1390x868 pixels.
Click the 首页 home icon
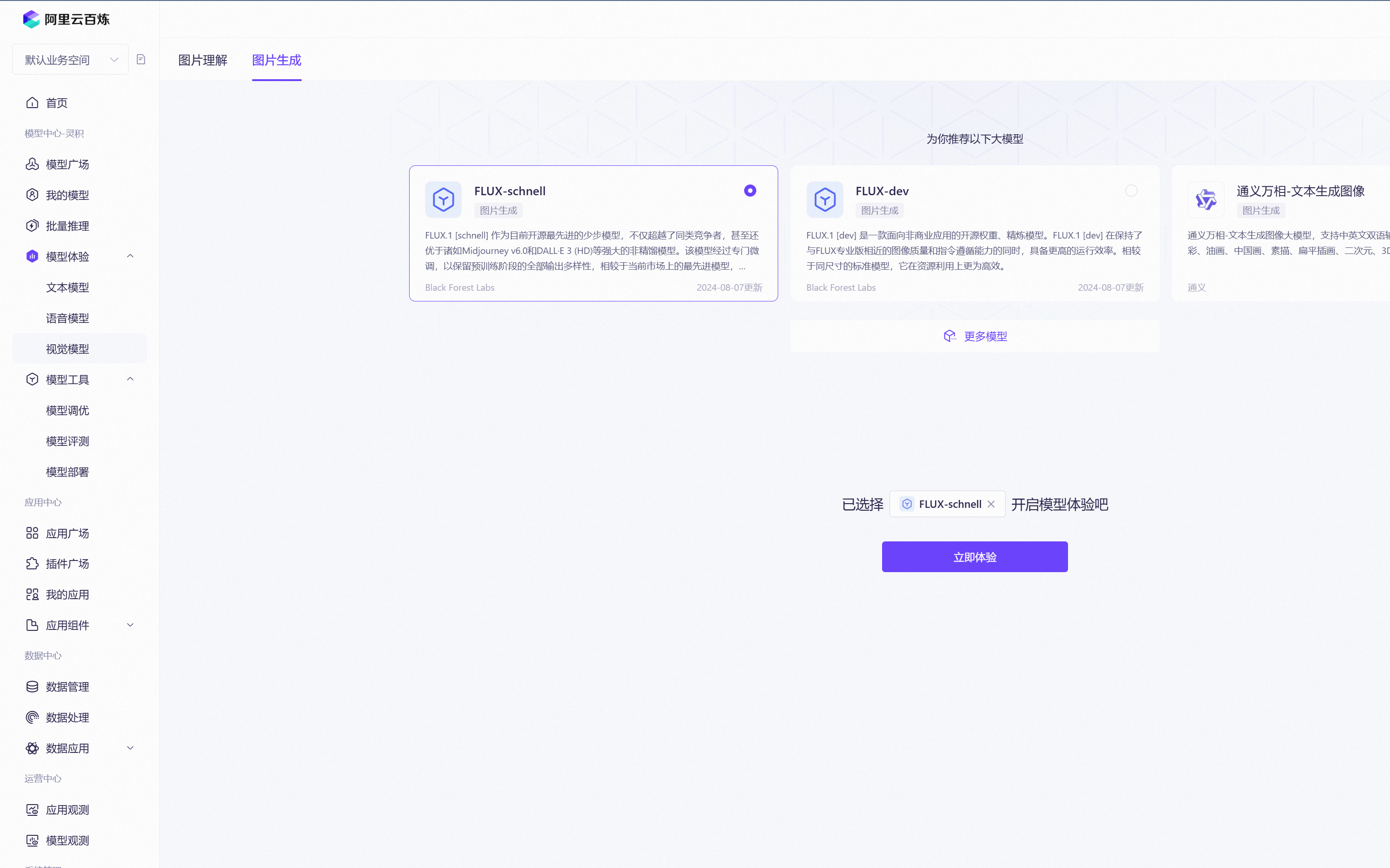(32, 103)
